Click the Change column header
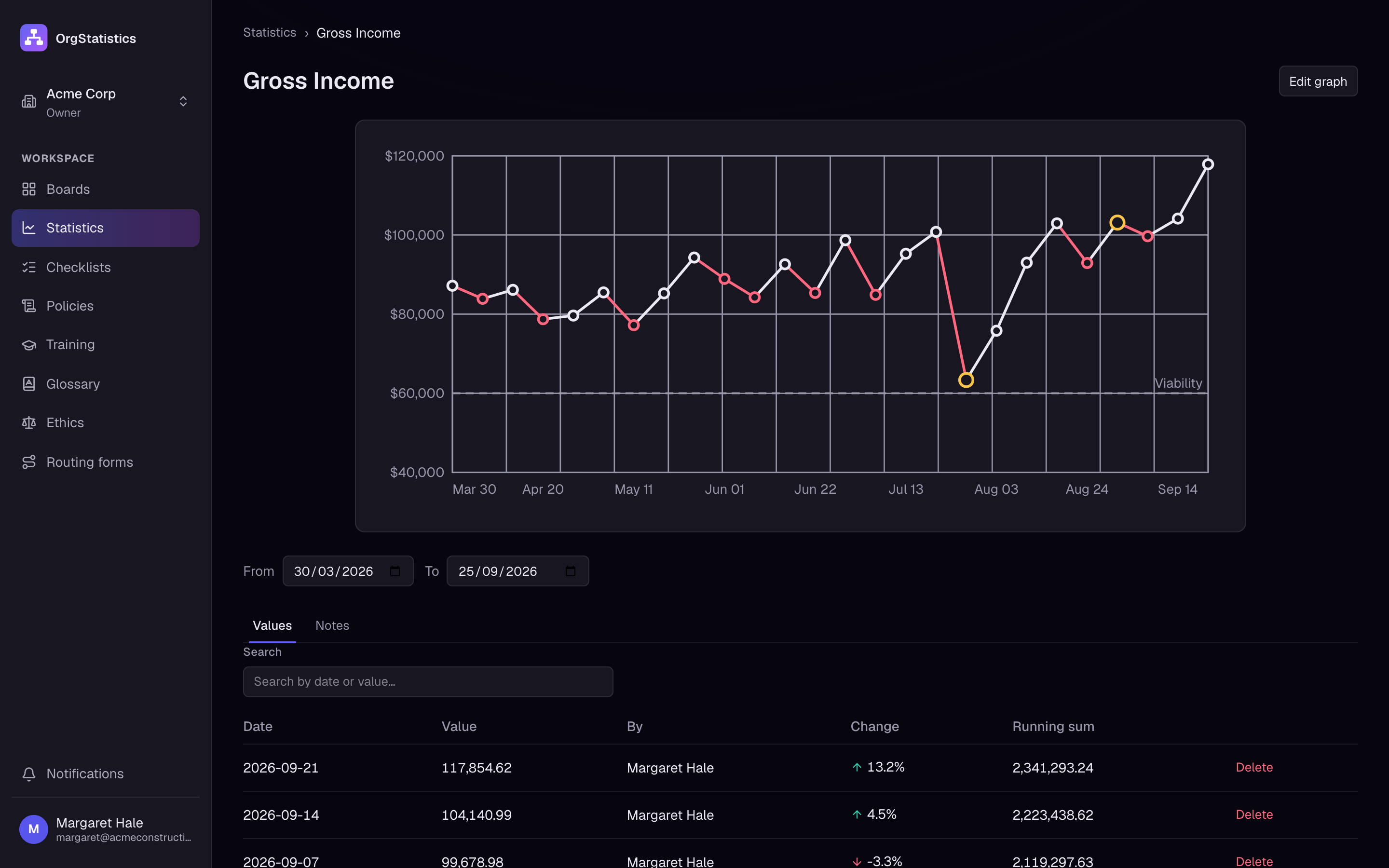The height and width of the screenshot is (868, 1389). [x=875, y=726]
